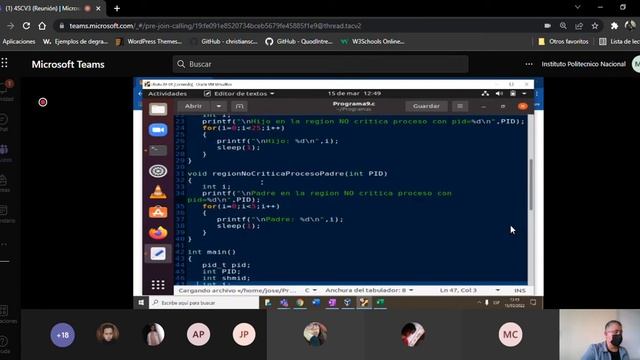Open Calendar in the Teams sidebar
Image resolution: width=640 pixels, height=360 pixels.
pyautogui.click(x=4, y=213)
